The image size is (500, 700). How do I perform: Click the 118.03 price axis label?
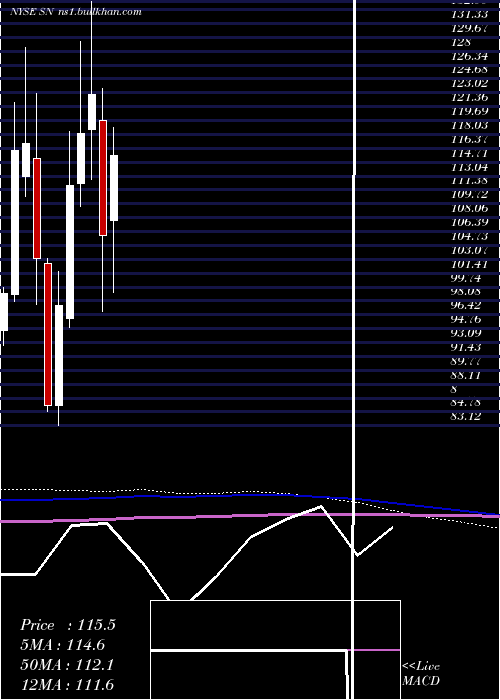click(x=470, y=125)
